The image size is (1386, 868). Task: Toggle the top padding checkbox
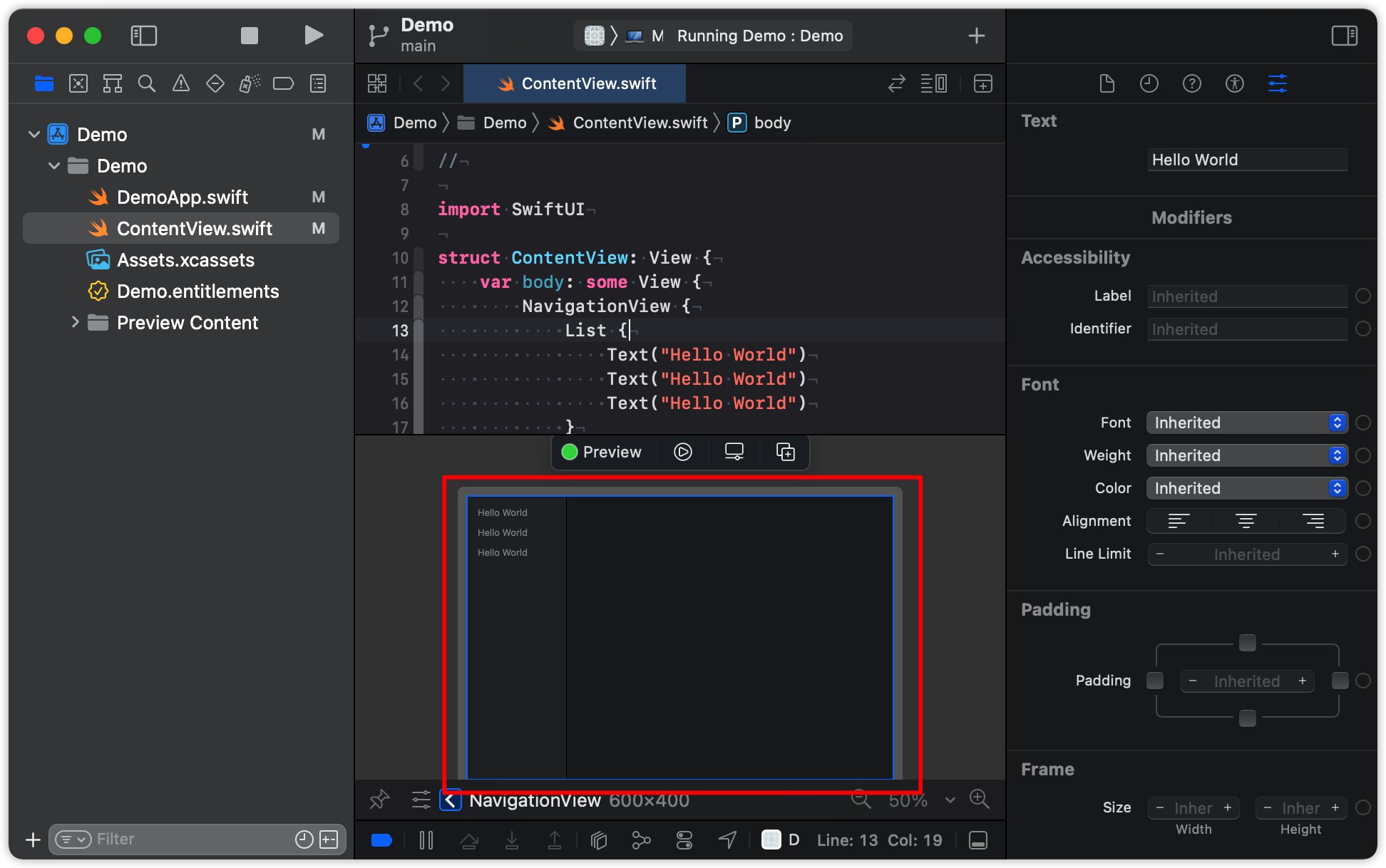click(1247, 643)
